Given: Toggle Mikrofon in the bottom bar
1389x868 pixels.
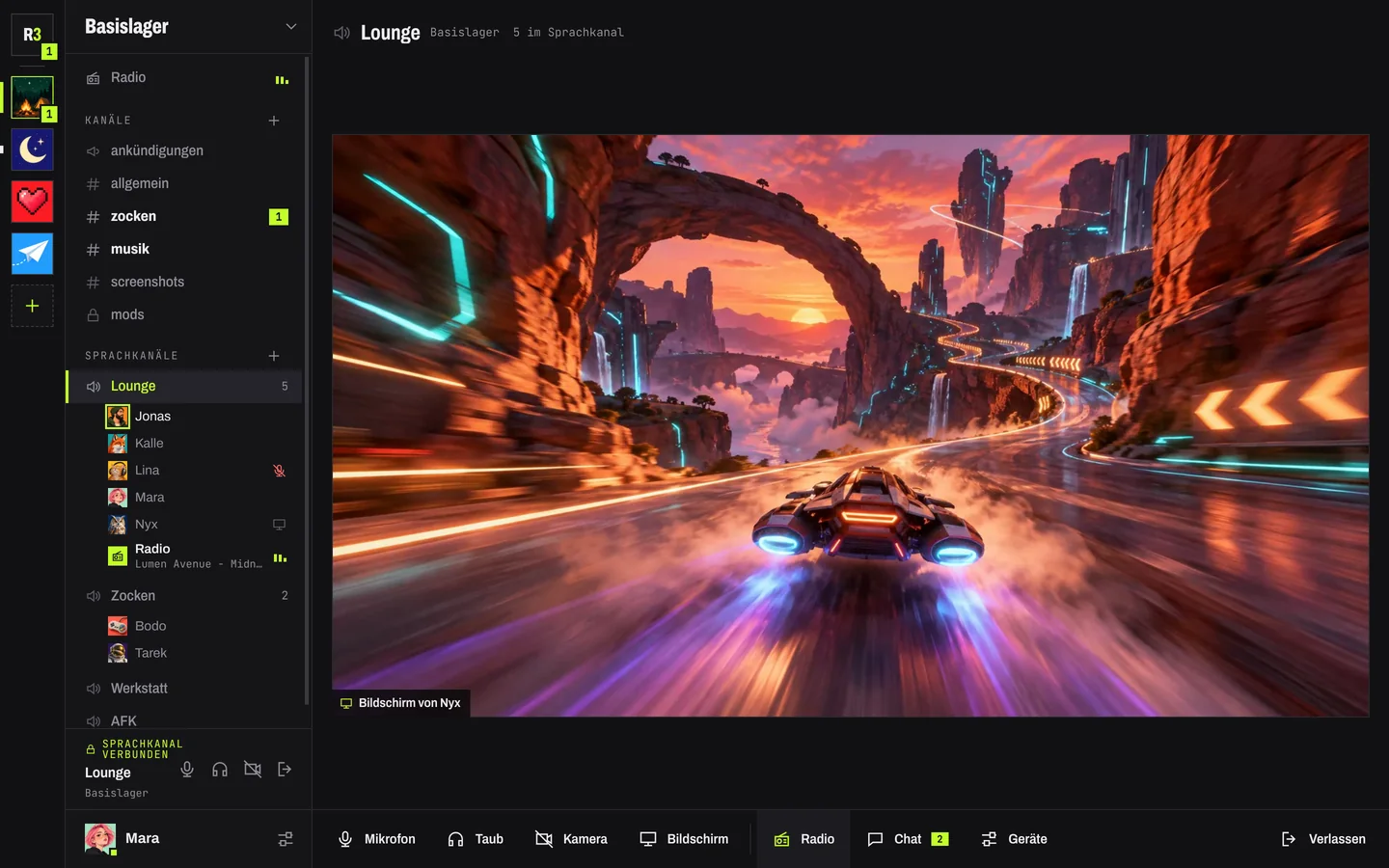Looking at the screenshot, I should 377,839.
